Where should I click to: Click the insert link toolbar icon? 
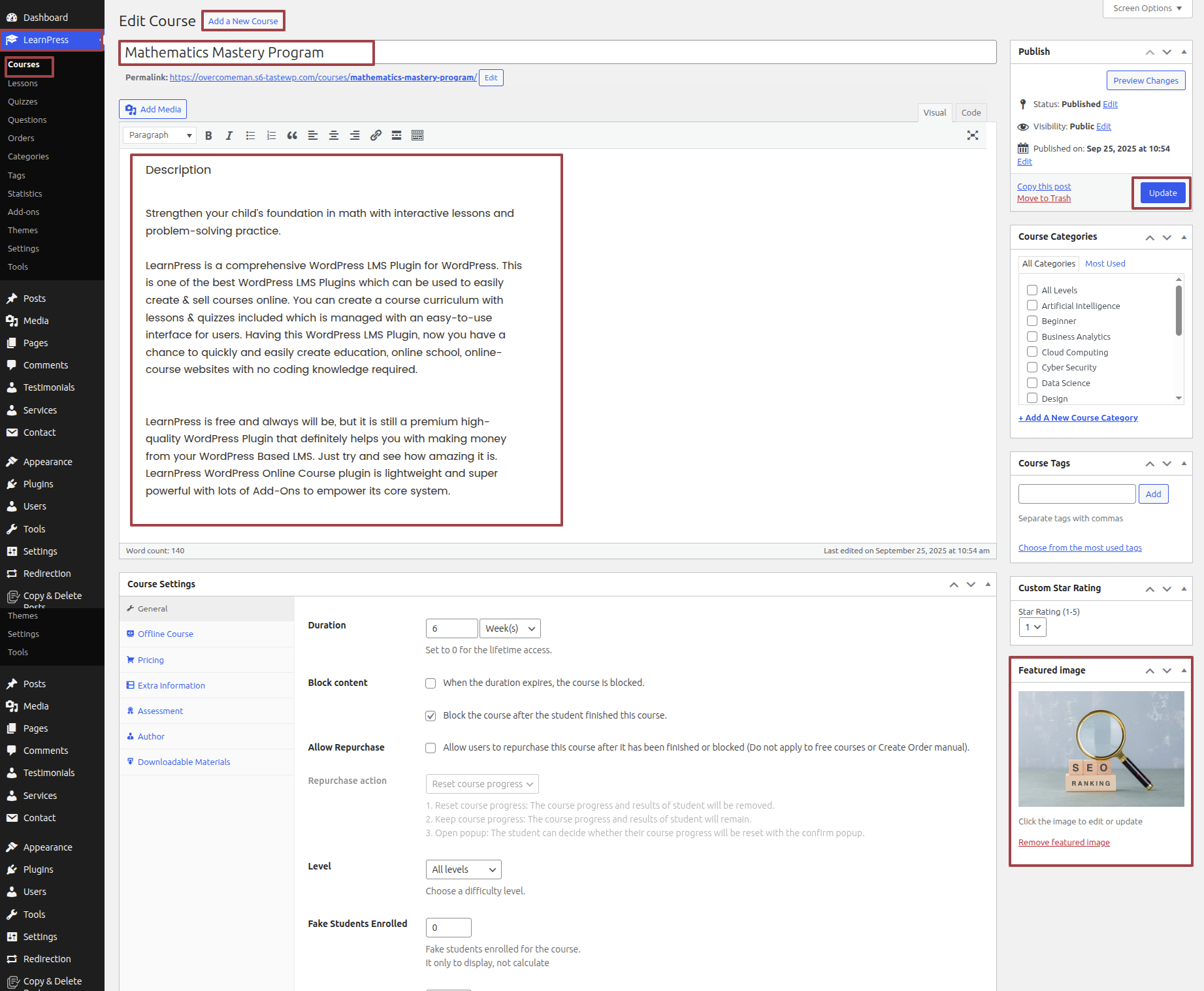coord(376,135)
